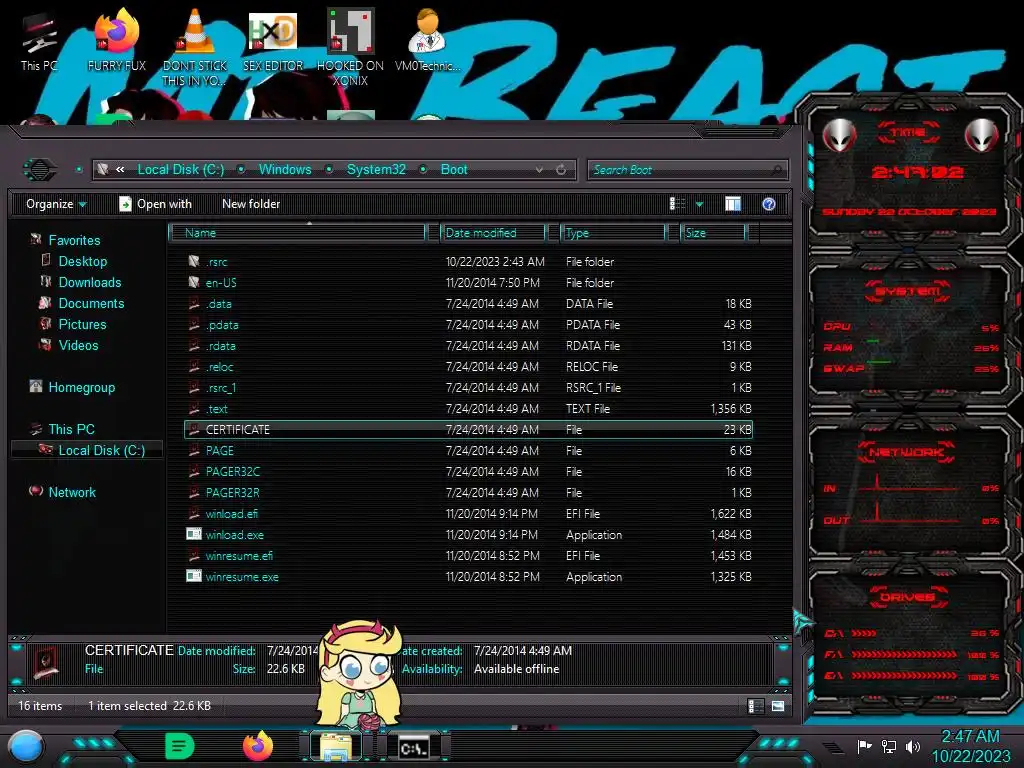Select winload.efi file
The image size is (1024, 768).
coord(232,514)
